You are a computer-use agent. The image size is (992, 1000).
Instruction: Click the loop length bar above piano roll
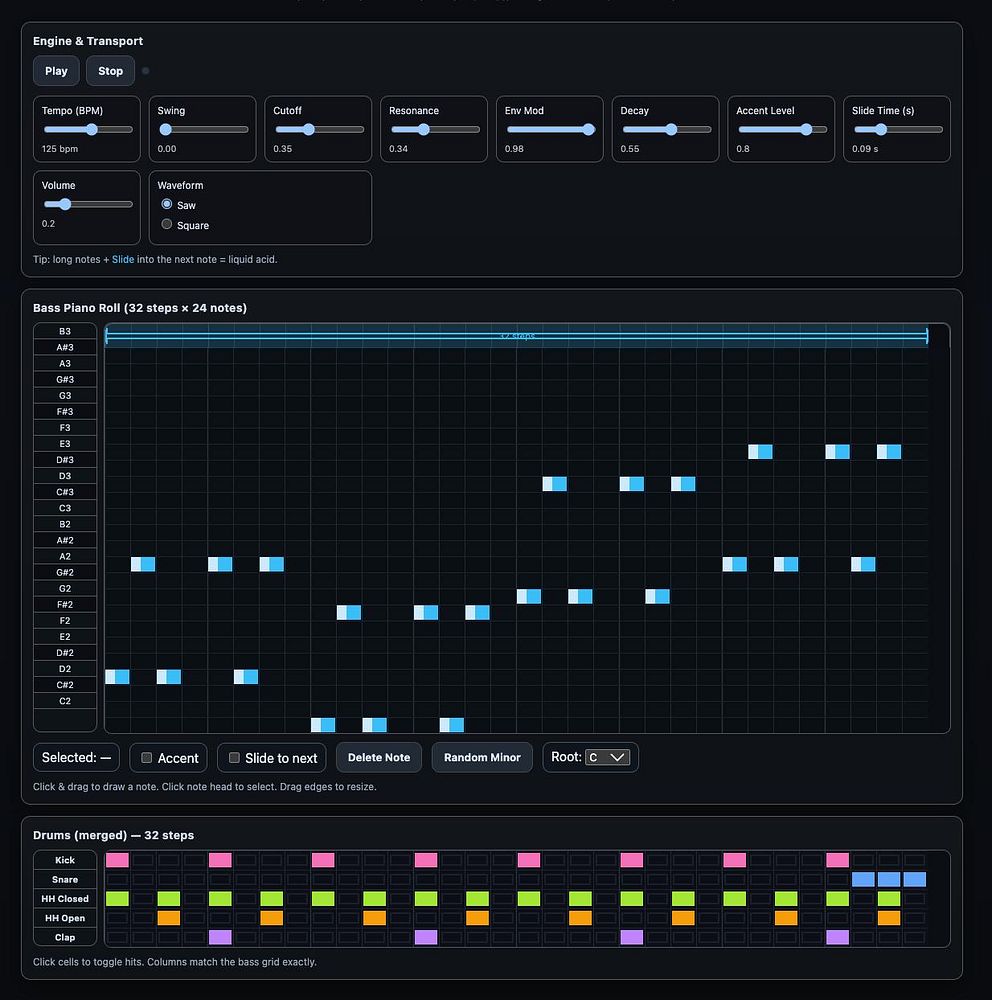(x=516, y=336)
